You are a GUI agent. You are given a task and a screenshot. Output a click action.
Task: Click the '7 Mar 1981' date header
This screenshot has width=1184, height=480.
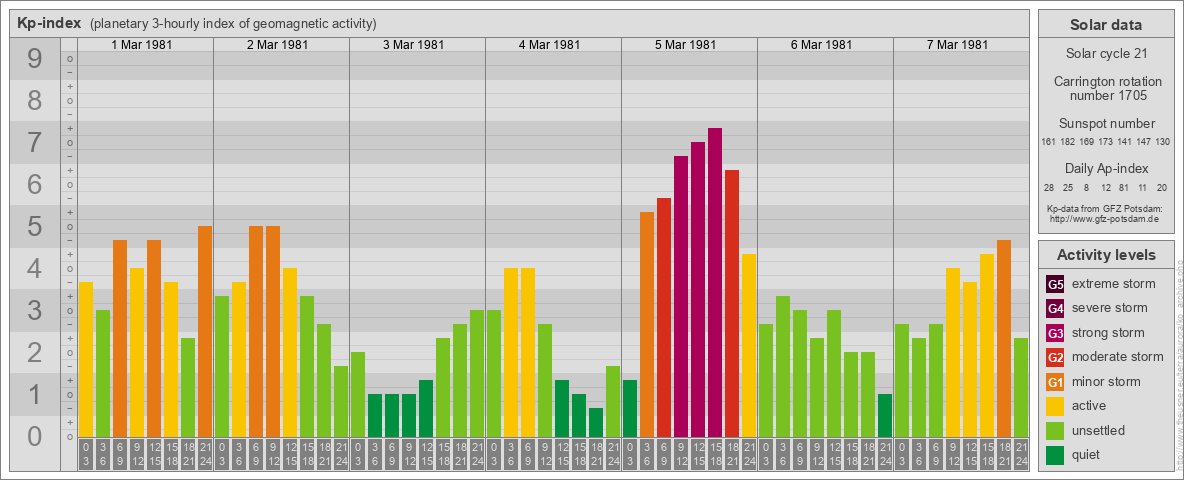click(957, 45)
